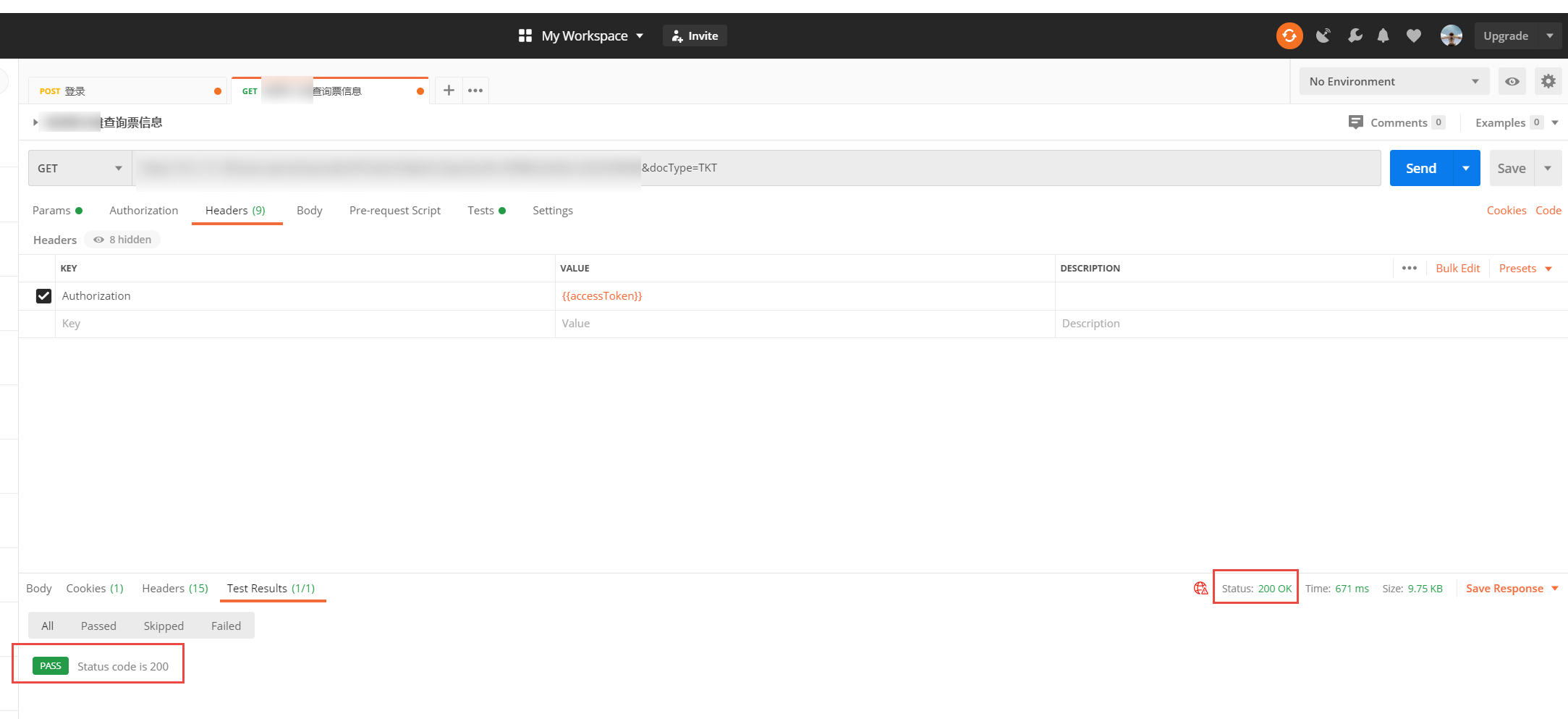Expand the No Environment dropdown
The image size is (1568, 719).
[x=1393, y=81]
